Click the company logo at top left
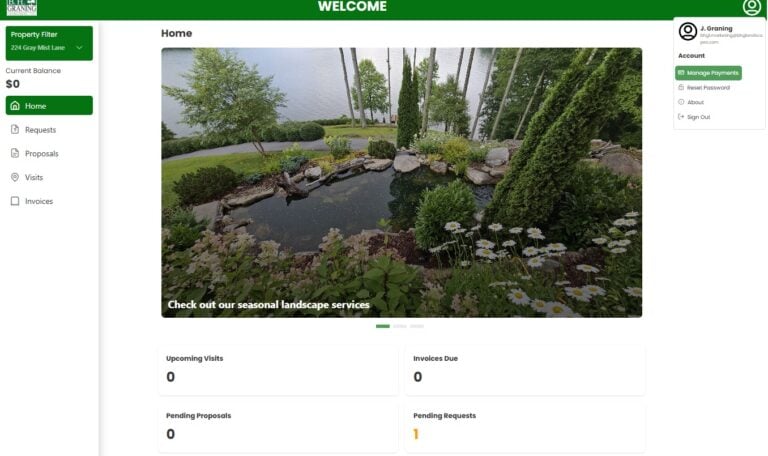The width and height of the screenshot is (768, 456). pos(22,7)
